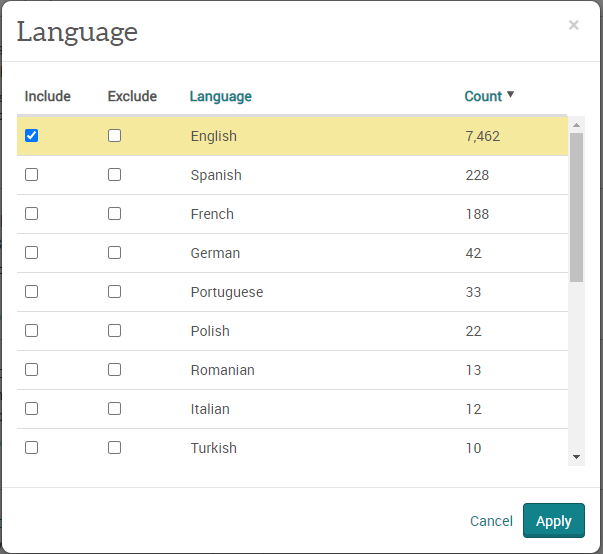Screen dimensions: 603x554
Task: Cancel the language selection
Action: pos(491,521)
